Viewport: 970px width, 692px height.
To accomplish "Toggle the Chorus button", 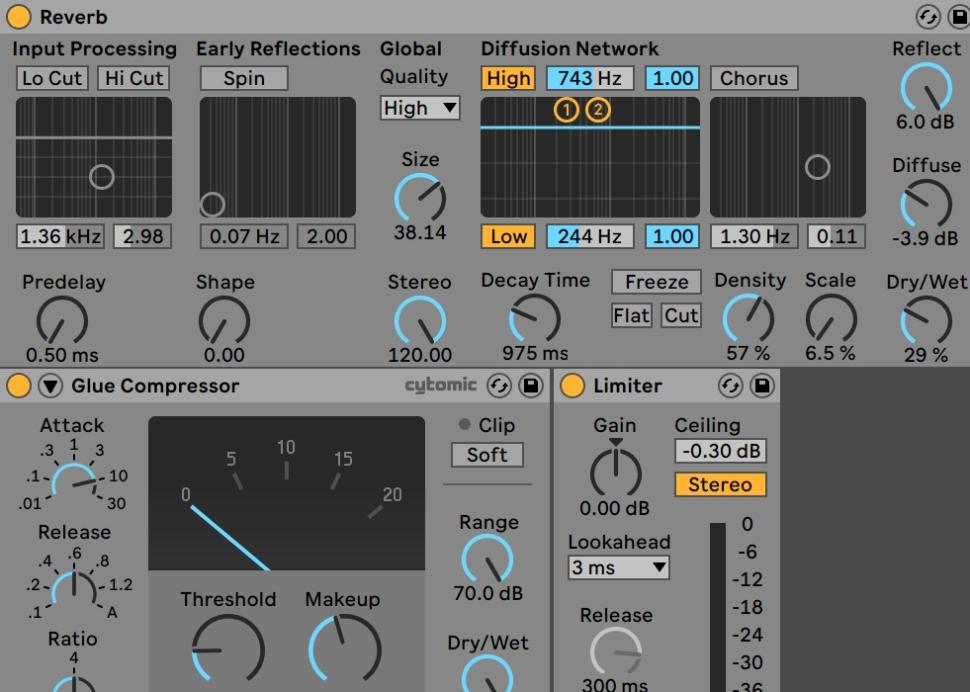I will coord(753,78).
